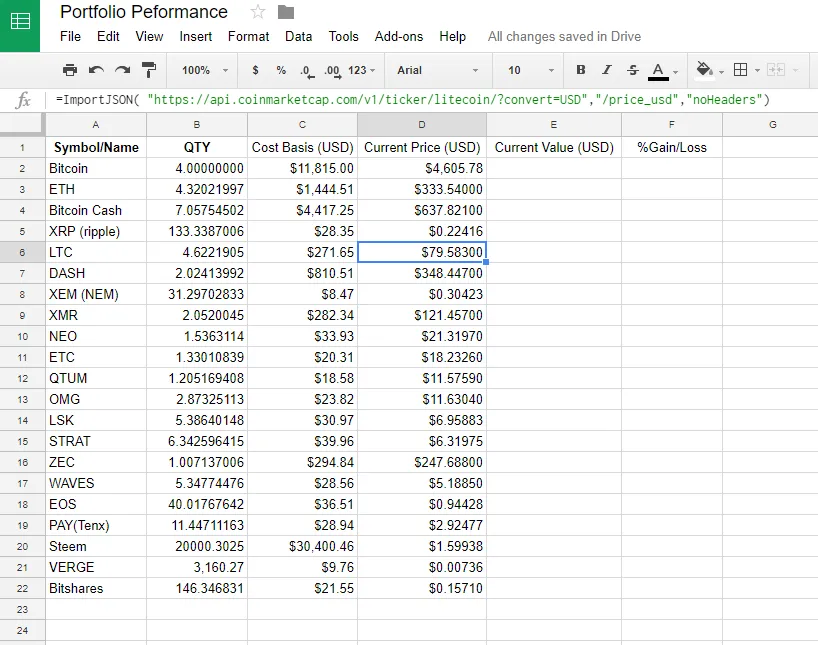Select the 'WAVES' cell
This screenshot has width=818, height=645.
click(x=96, y=483)
